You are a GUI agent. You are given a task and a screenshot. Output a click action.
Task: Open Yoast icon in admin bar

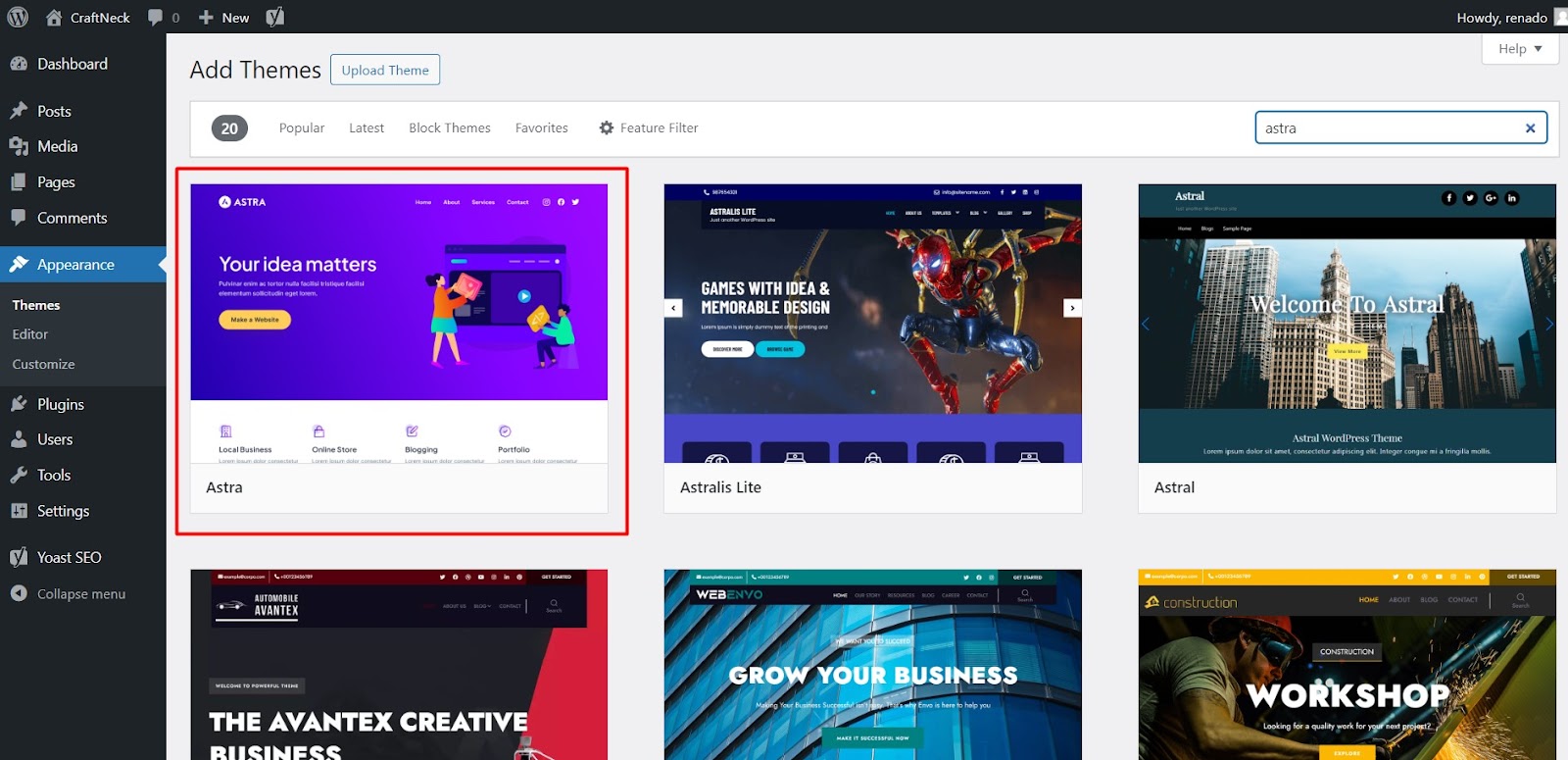tap(275, 17)
